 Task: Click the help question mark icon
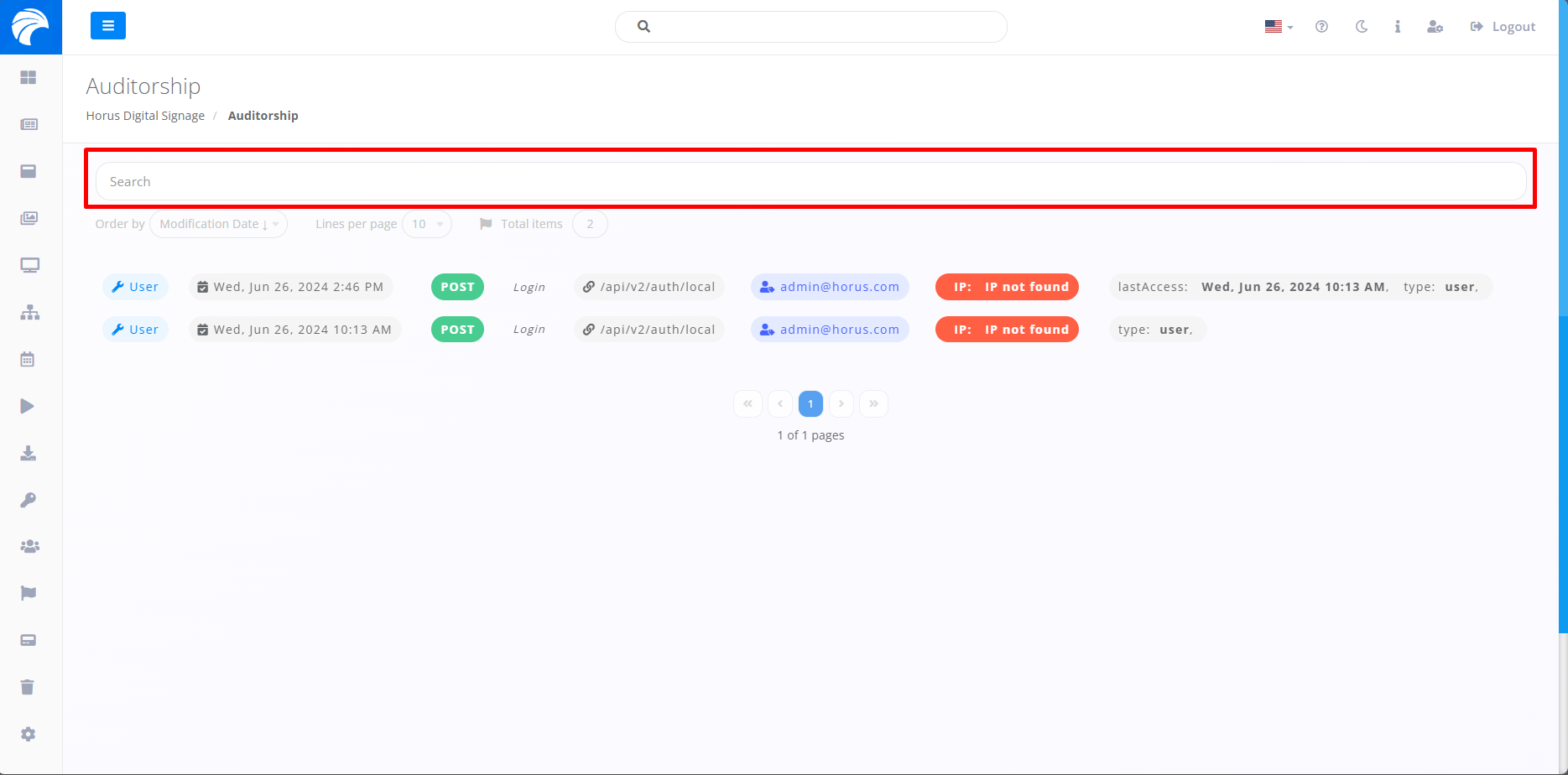[1321, 27]
